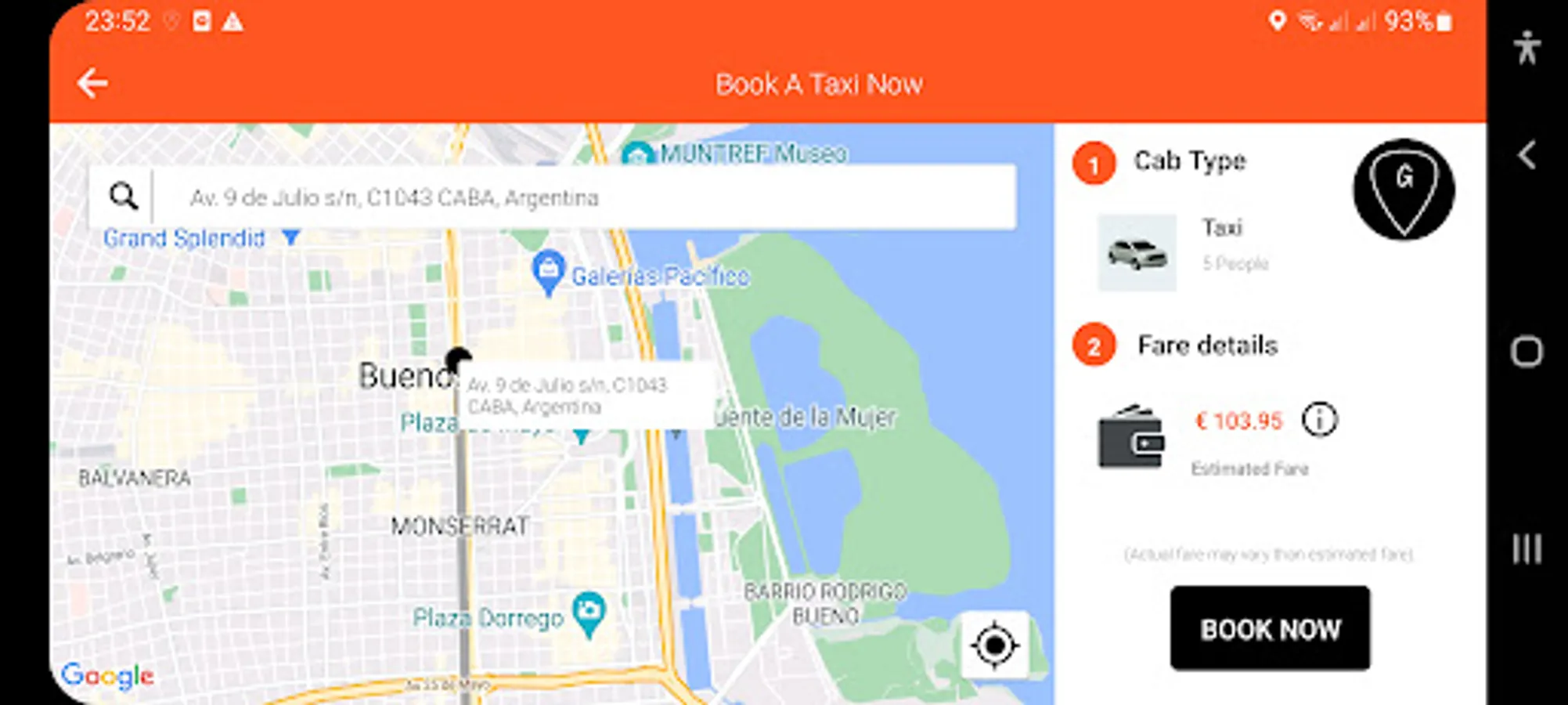Tap the Grand Splendid map label
The image size is (1568, 705).
point(184,237)
